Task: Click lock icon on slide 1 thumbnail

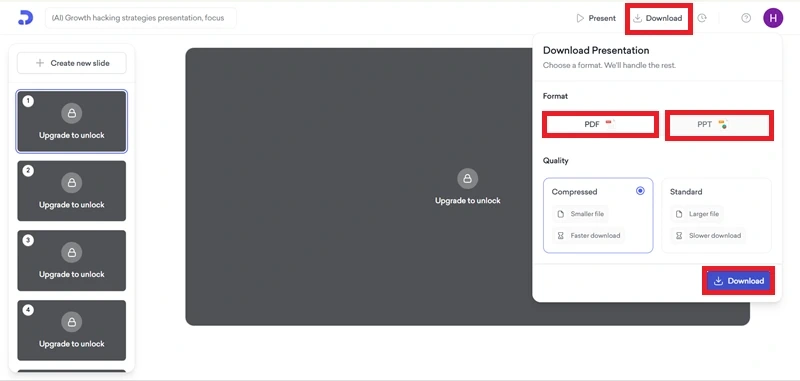Action: coord(72,113)
